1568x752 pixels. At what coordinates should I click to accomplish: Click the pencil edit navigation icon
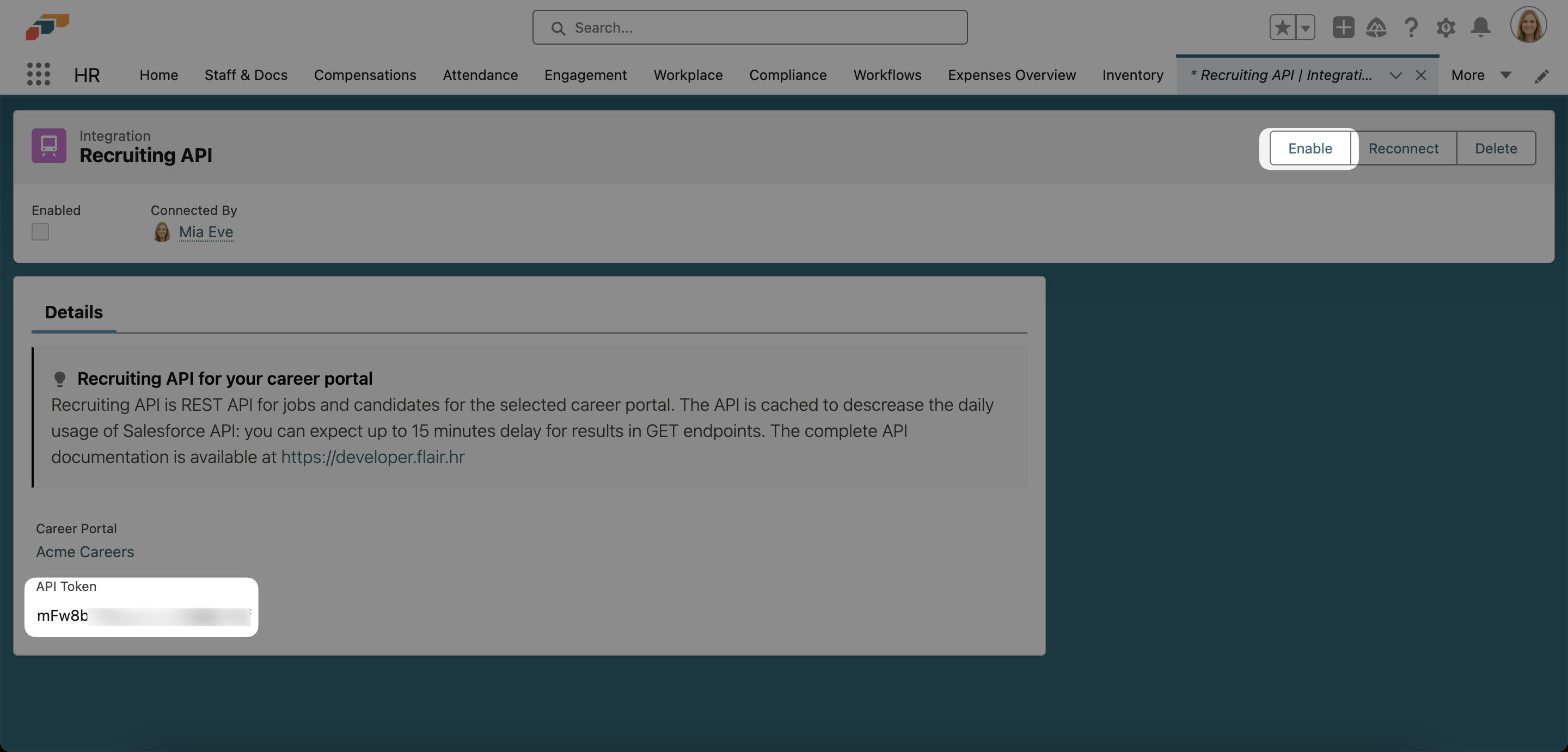(x=1541, y=76)
